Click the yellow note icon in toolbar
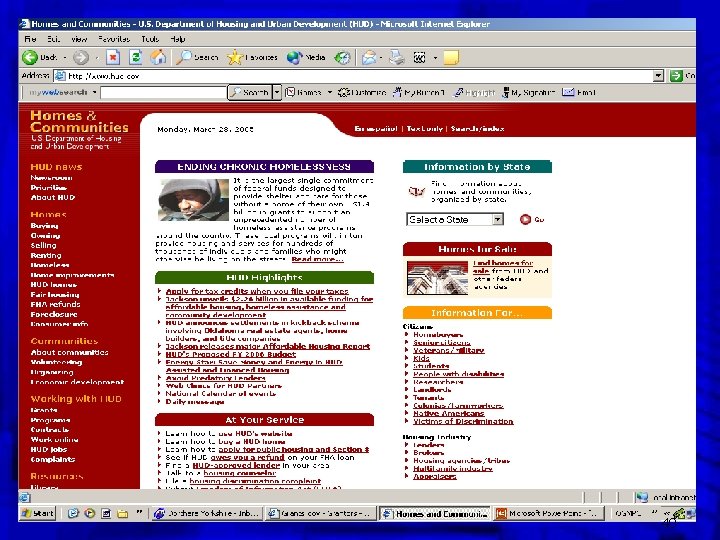Screen dimensions: 720x540 tap(451, 57)
